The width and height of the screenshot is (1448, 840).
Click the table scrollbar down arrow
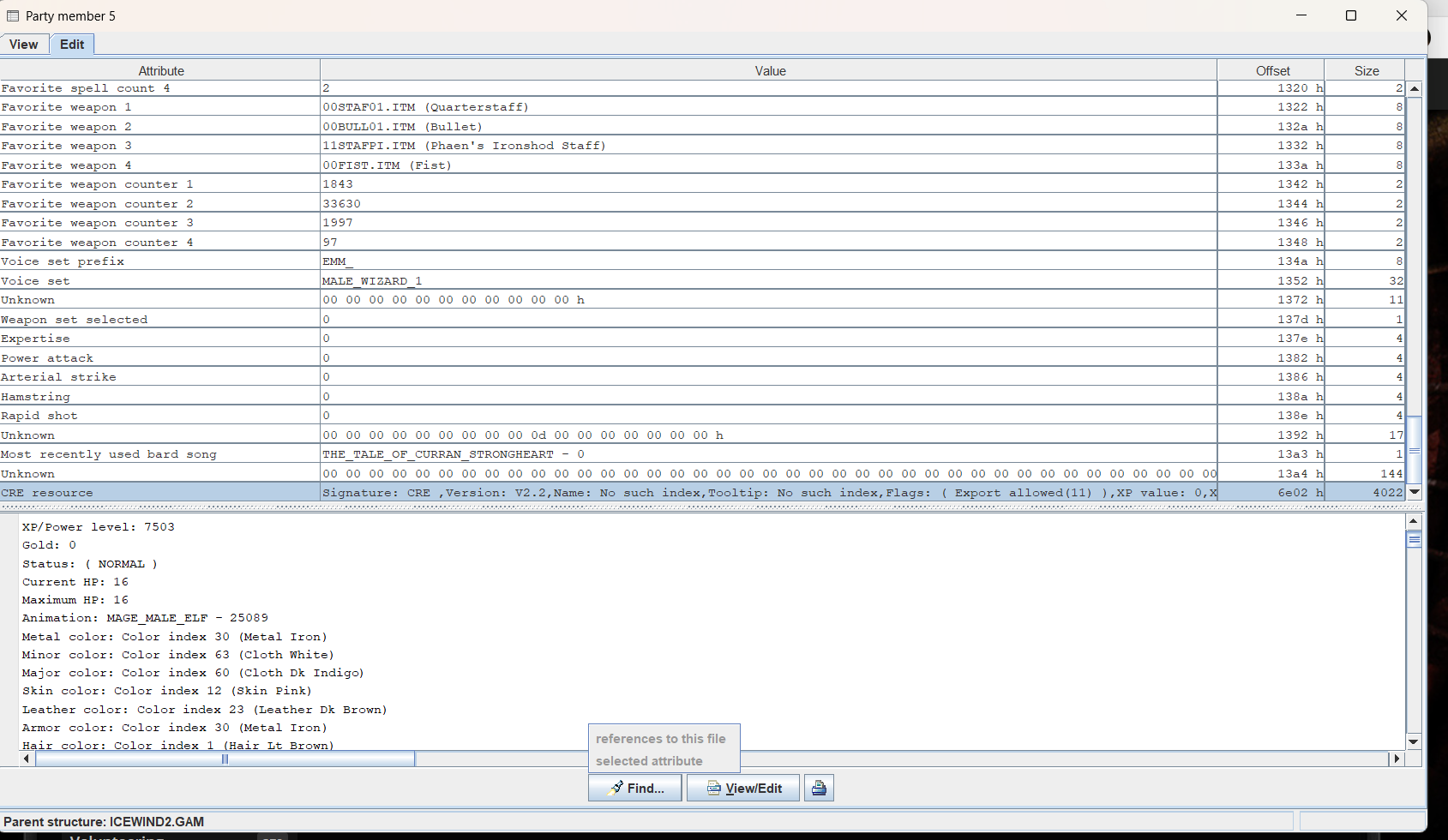tap(1415, 492)
